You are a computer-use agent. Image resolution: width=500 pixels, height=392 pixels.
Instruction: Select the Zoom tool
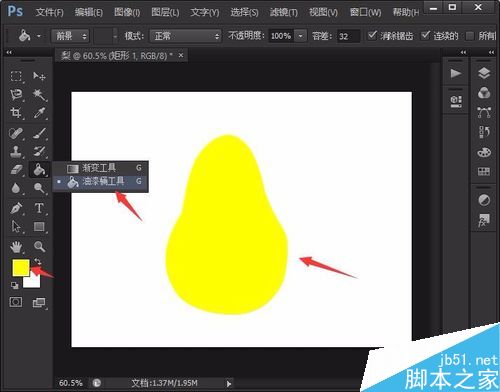click(39, 247)
